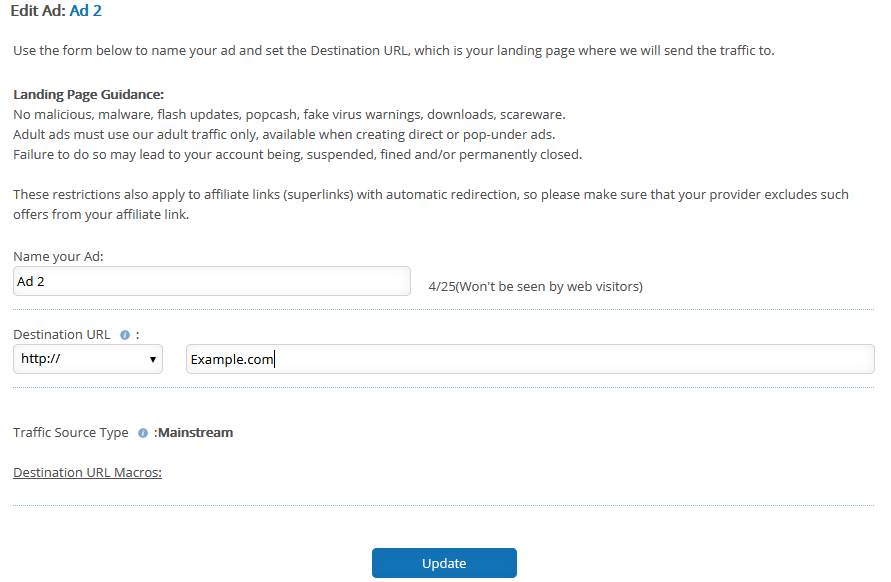Open the http:// protocol dropdown
This screenshot has height=582, width=891.
[x=88, y=359]
